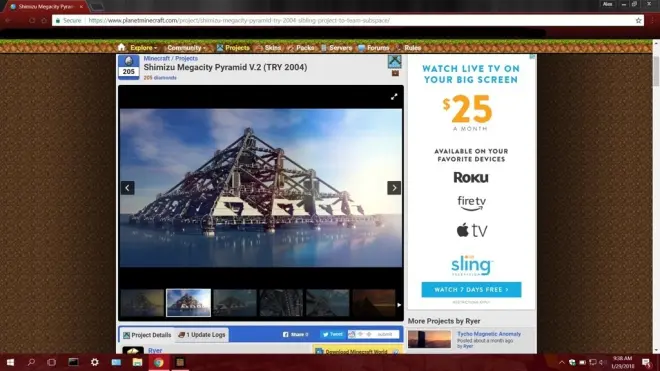Image resolution: width=660 pixels, height=371 pixels.
Task: Open Settings gear on taskbar
Action: pos(95,362)
